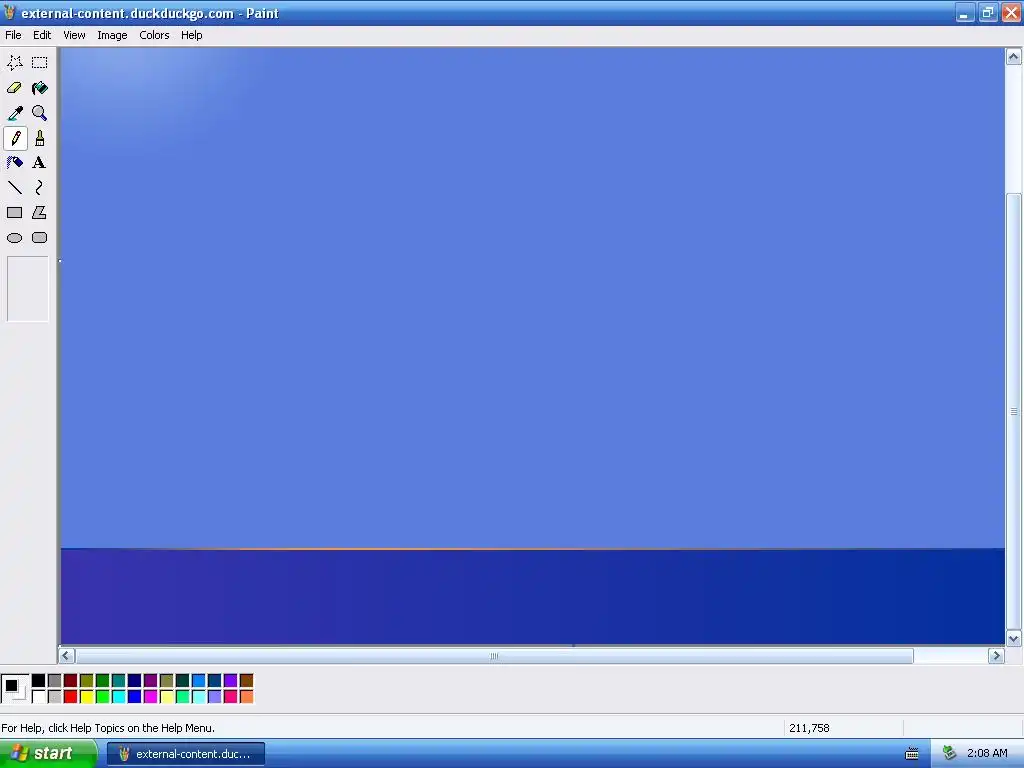
Task: Click the horizontal scrollbar right arrow
Action: coord(996,656)
